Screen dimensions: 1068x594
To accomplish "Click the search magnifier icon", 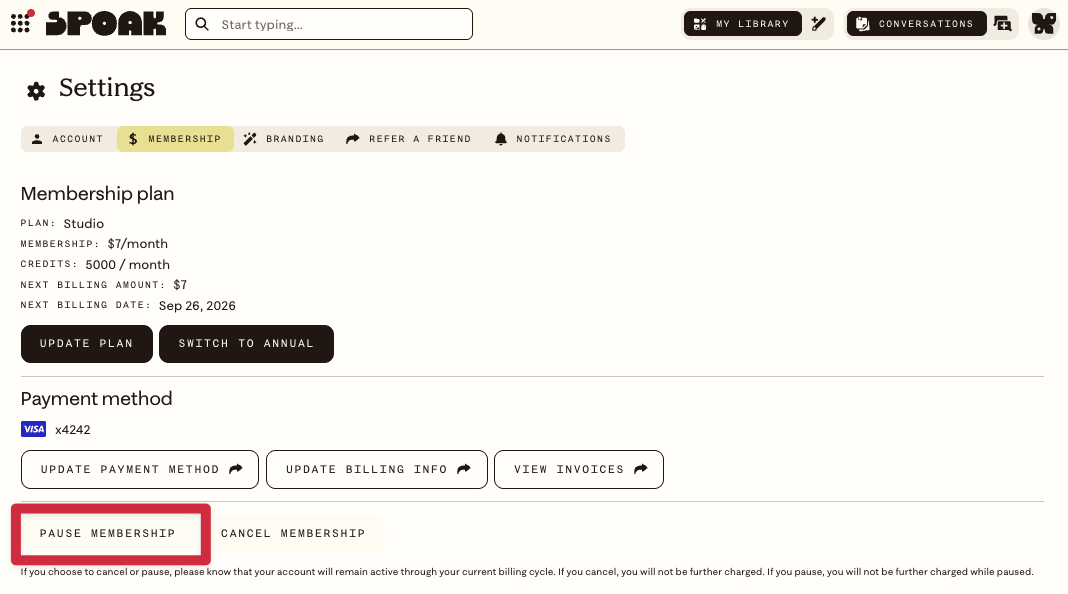I will pyautogui.click(x=202, y=25).
